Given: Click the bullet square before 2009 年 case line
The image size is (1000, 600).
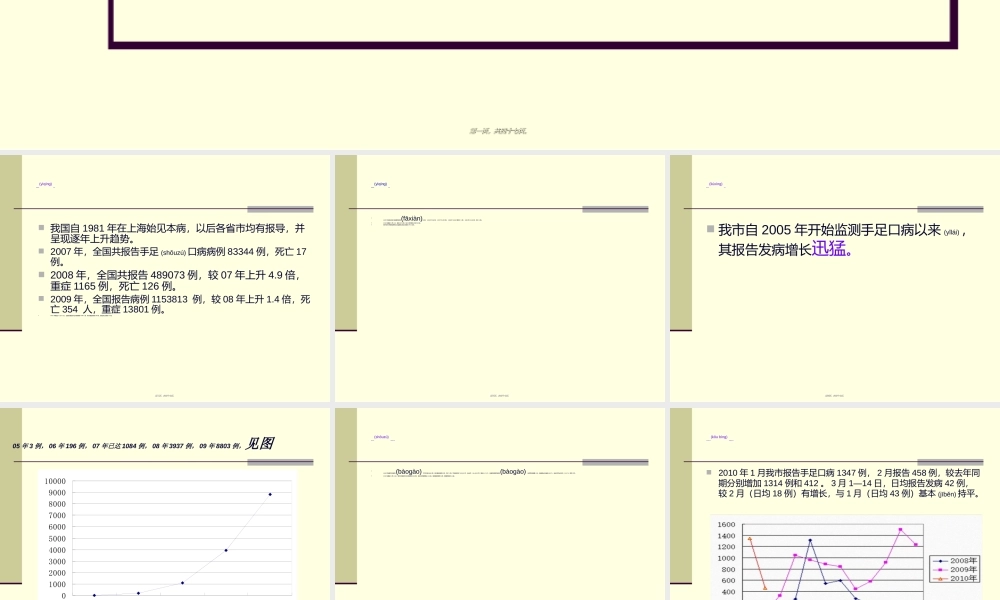Looking at the screenshot, I should (40, 299).
